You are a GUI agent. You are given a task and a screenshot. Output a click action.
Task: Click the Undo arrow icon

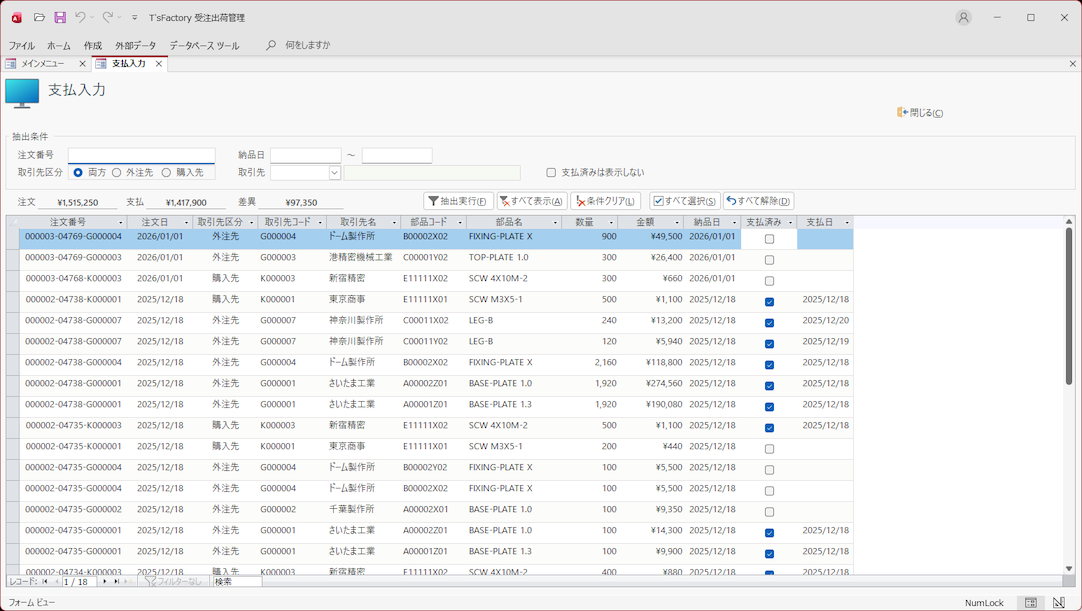point(81,17)
